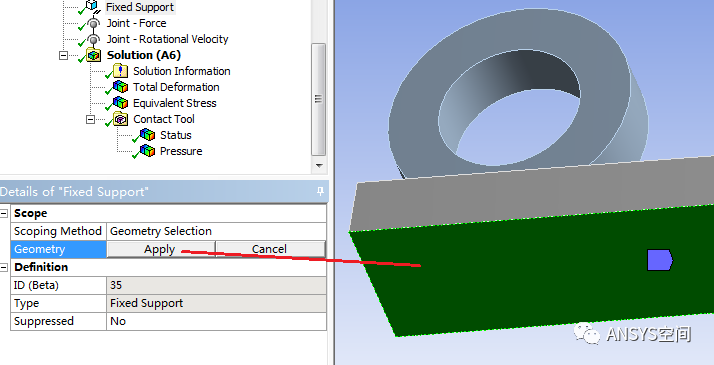The image size is (714, 365).
Task: Open the Solution Information icon
Action: coord(120,71)
